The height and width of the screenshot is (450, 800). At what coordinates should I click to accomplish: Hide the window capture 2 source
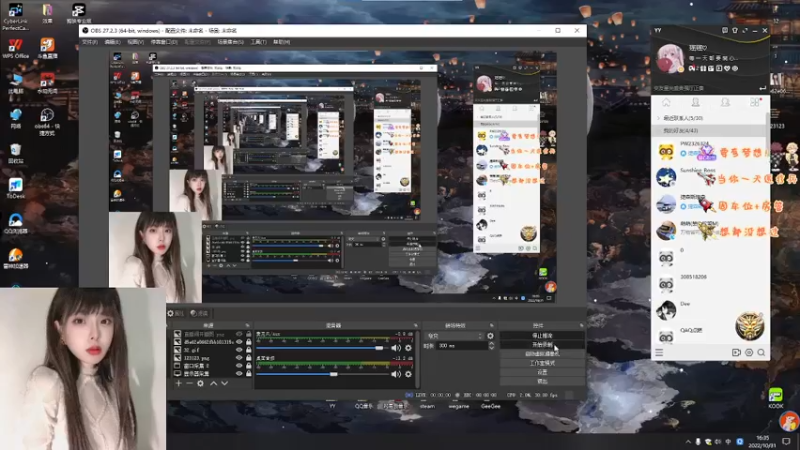239,365
